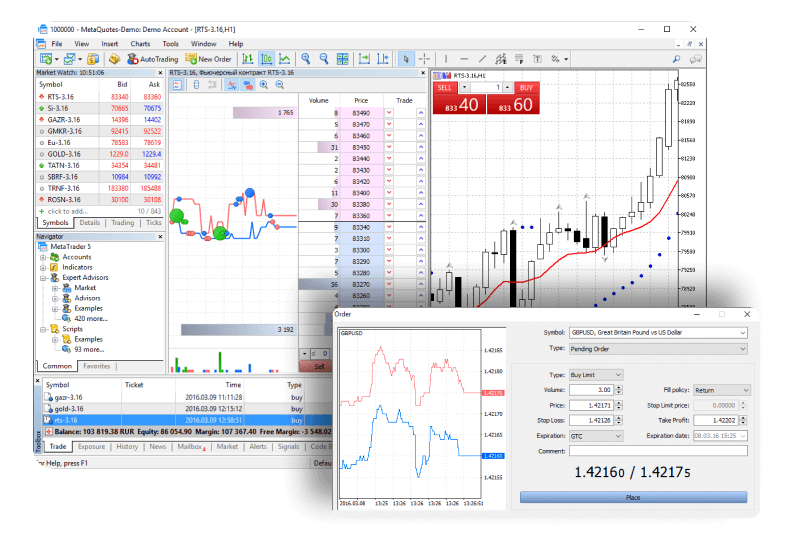The image size is (800, 550).
Task: Click the chat bubbles icon
Action: point(695,59)
